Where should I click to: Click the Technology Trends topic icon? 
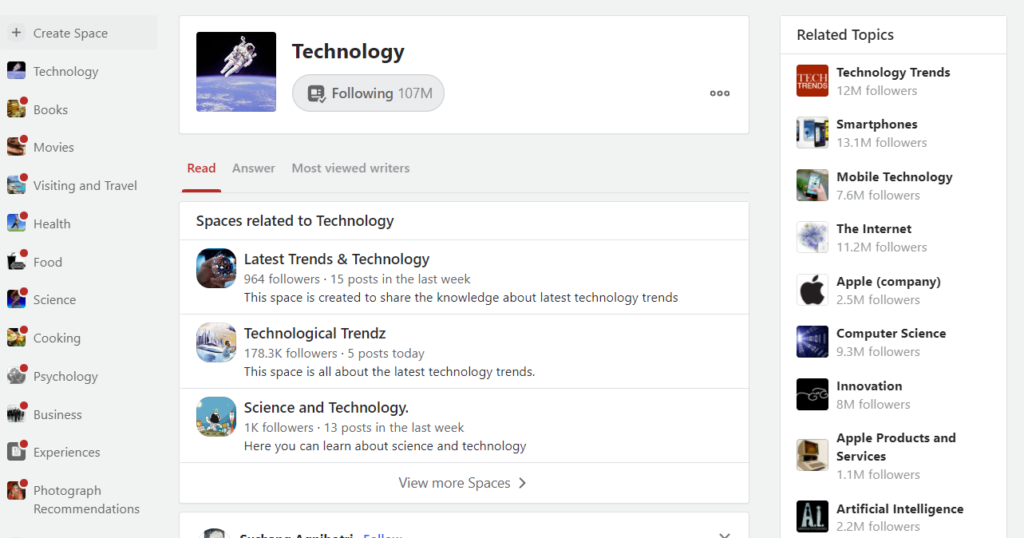point(812,81)
